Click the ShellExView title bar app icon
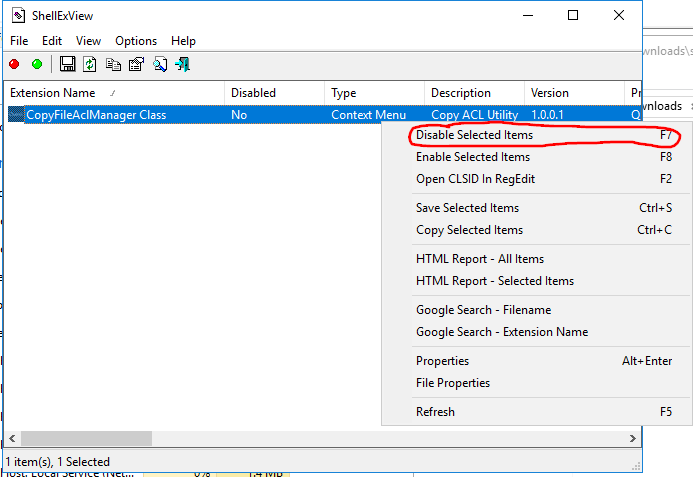693x477 pixels. 18,16
